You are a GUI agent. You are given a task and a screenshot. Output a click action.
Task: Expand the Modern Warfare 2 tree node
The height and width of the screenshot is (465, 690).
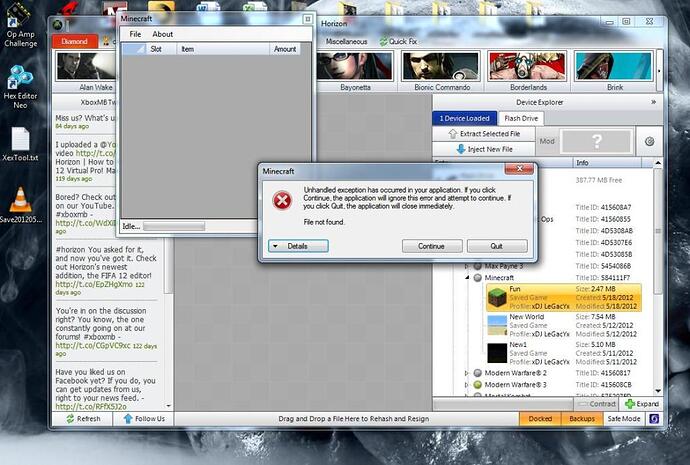coord(467,373)
